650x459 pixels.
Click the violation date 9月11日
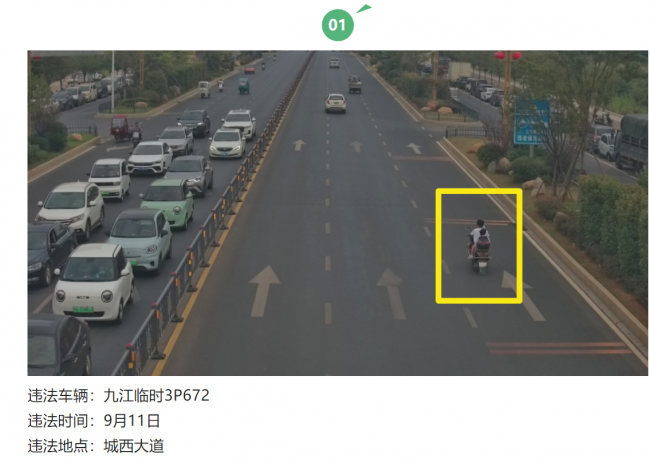(132, 420)
